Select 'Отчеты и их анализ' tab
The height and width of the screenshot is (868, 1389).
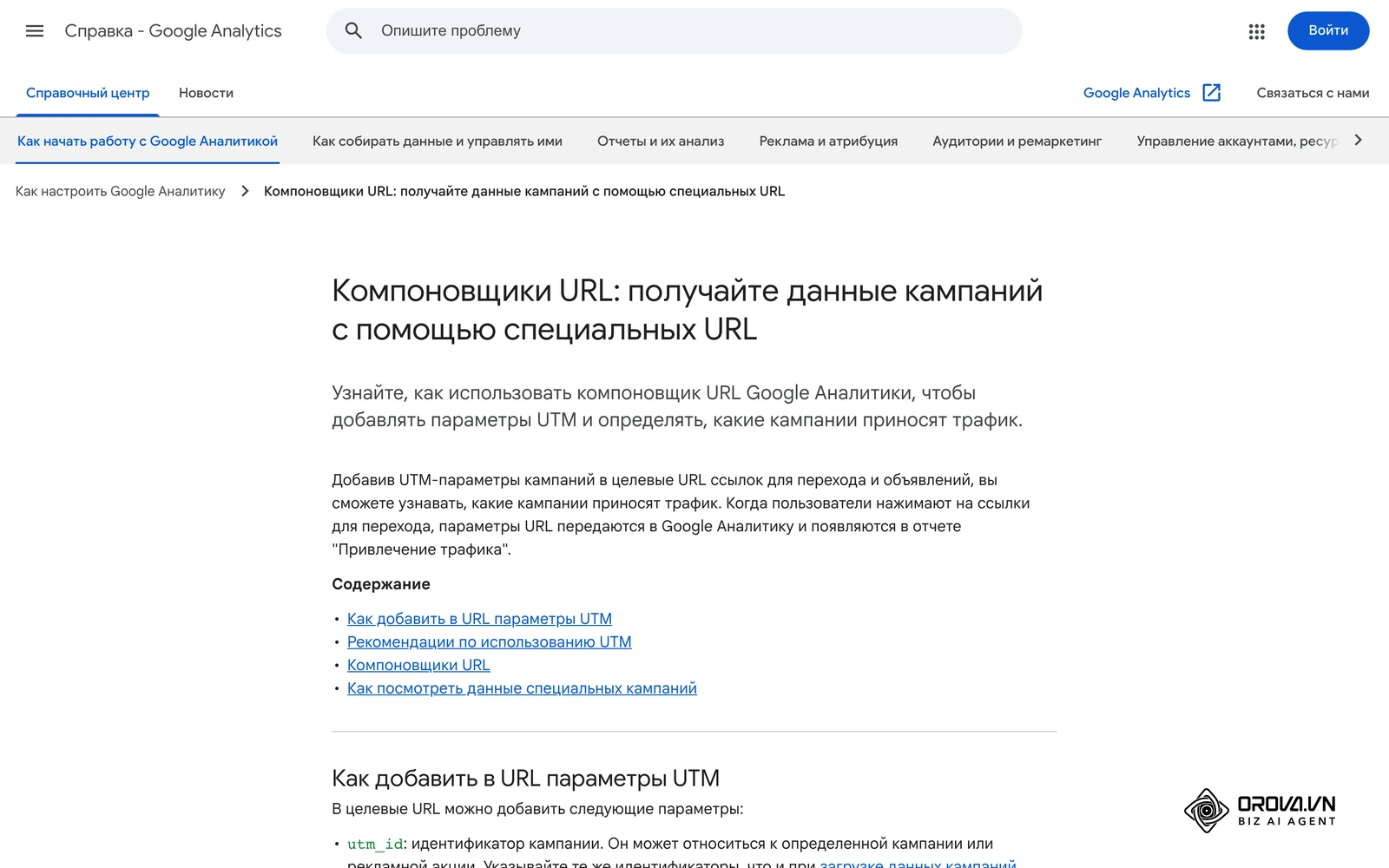[661, 141]
